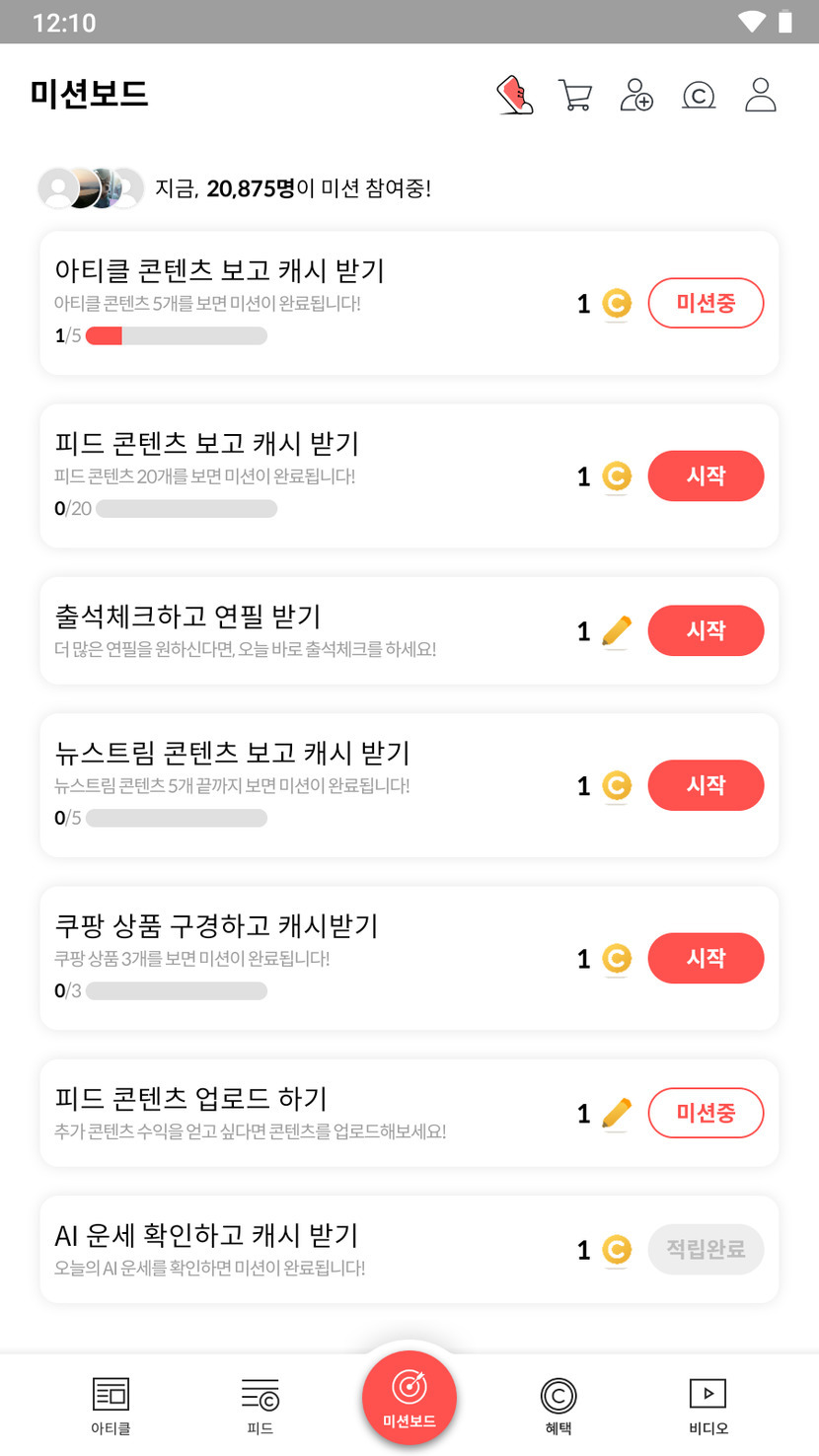
Task: Open the cash coin icon in header
Action: 699,96
